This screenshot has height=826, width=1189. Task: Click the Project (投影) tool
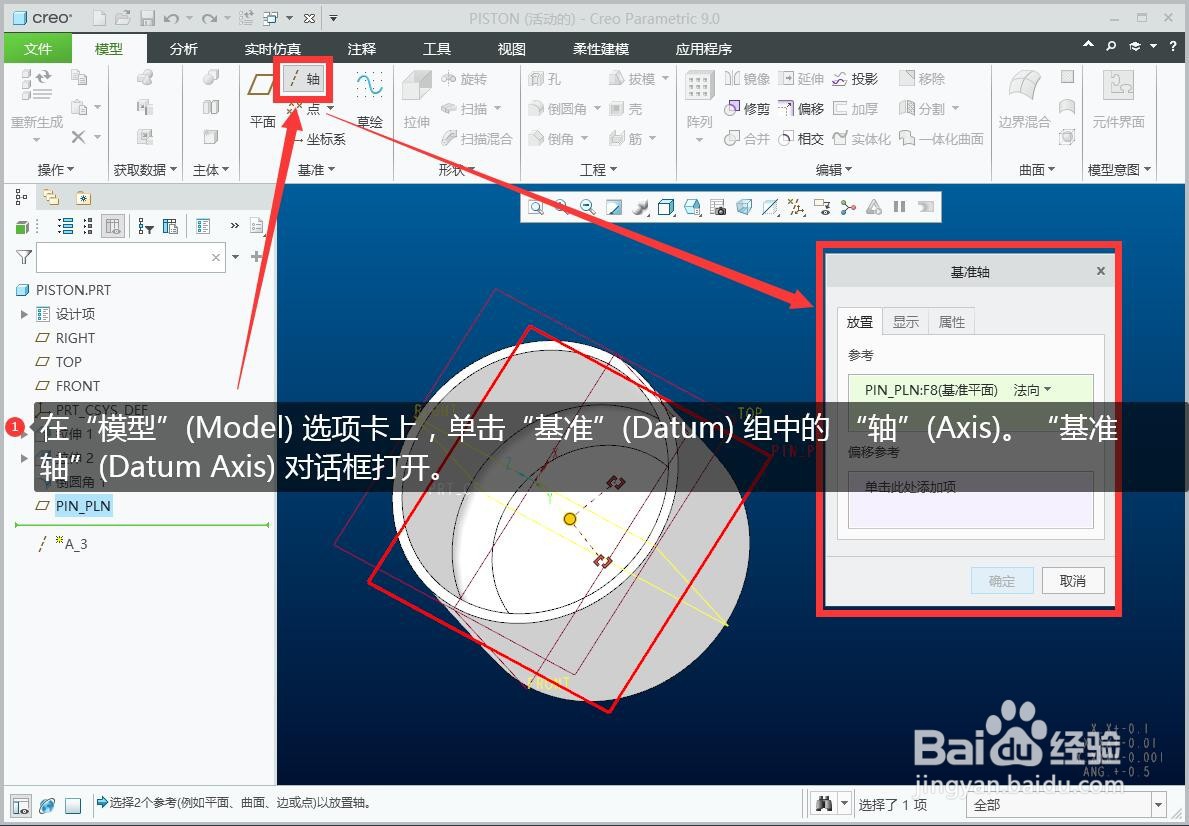[x=855, y=79]
